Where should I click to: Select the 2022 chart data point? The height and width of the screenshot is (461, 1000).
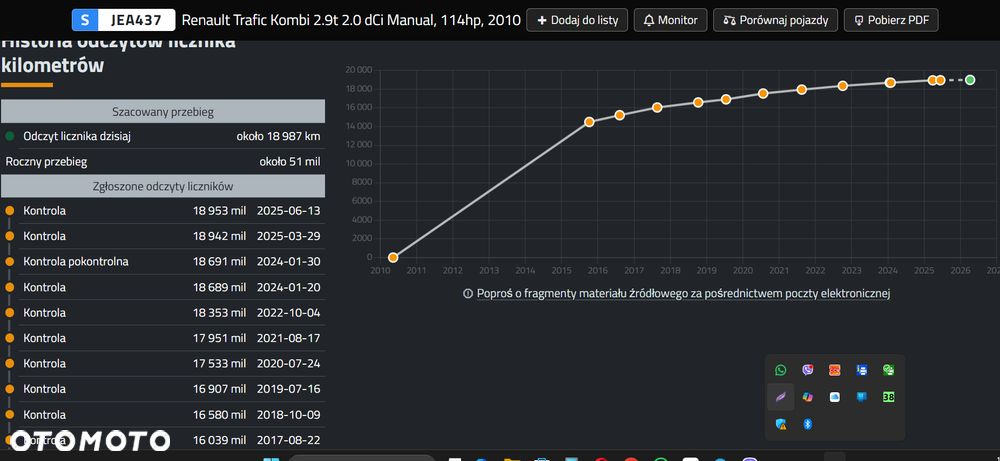coord(842,85)
